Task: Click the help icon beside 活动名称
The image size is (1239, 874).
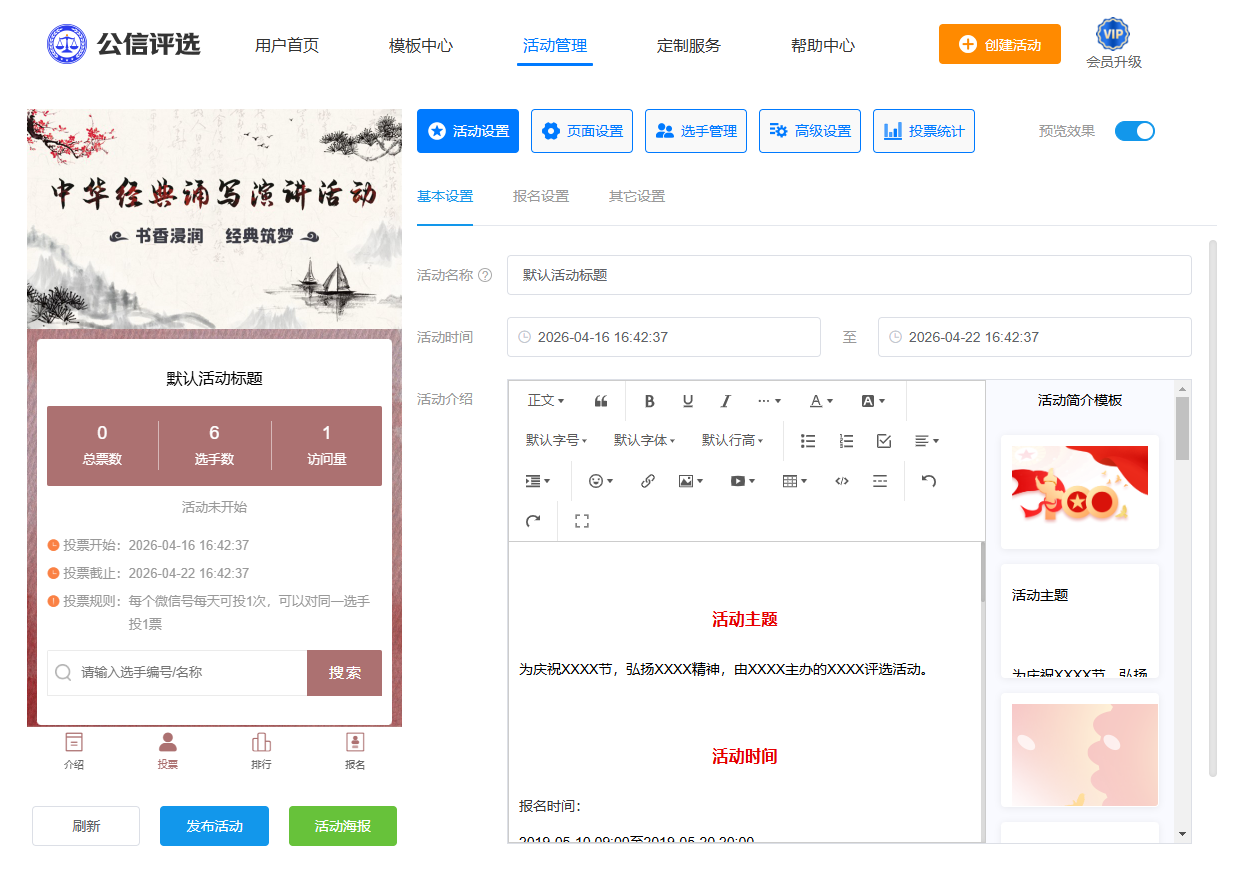Action: (485, 275)
